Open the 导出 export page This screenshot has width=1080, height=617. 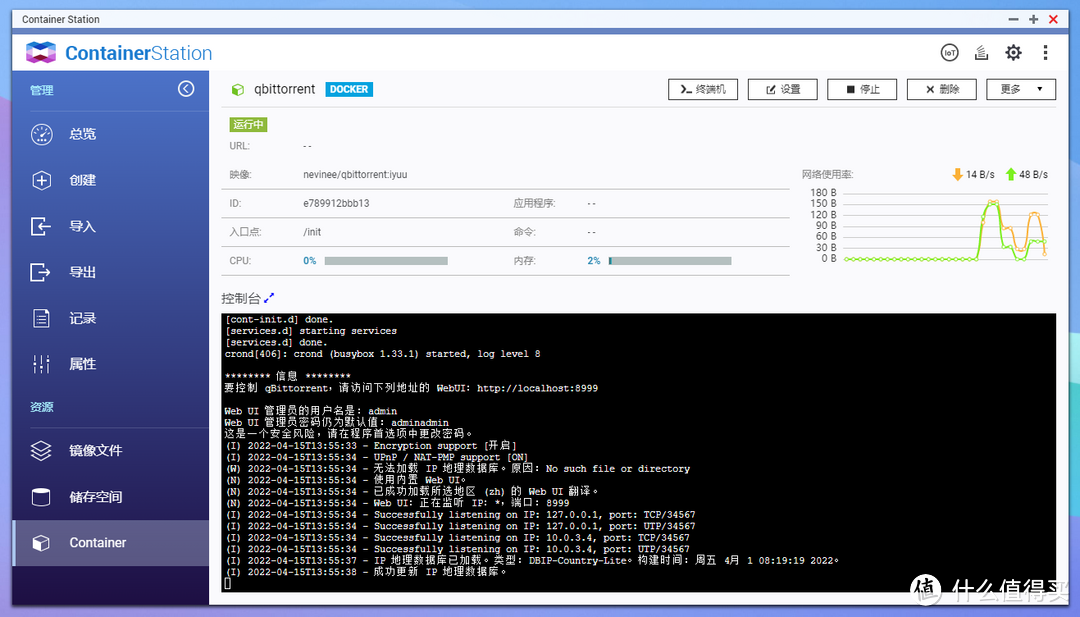110,273
